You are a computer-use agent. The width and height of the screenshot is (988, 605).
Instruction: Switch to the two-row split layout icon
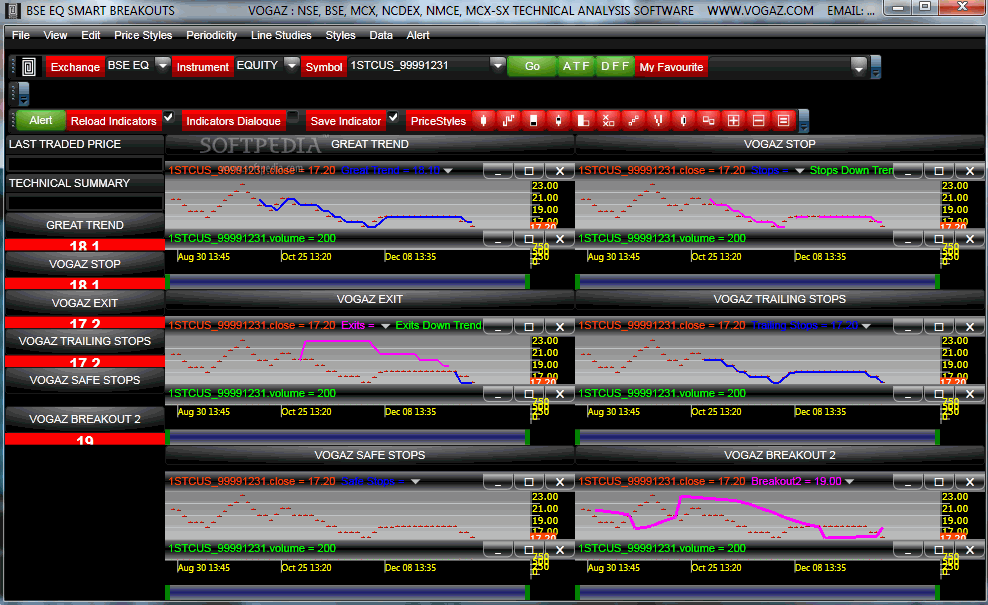[758, 120]
